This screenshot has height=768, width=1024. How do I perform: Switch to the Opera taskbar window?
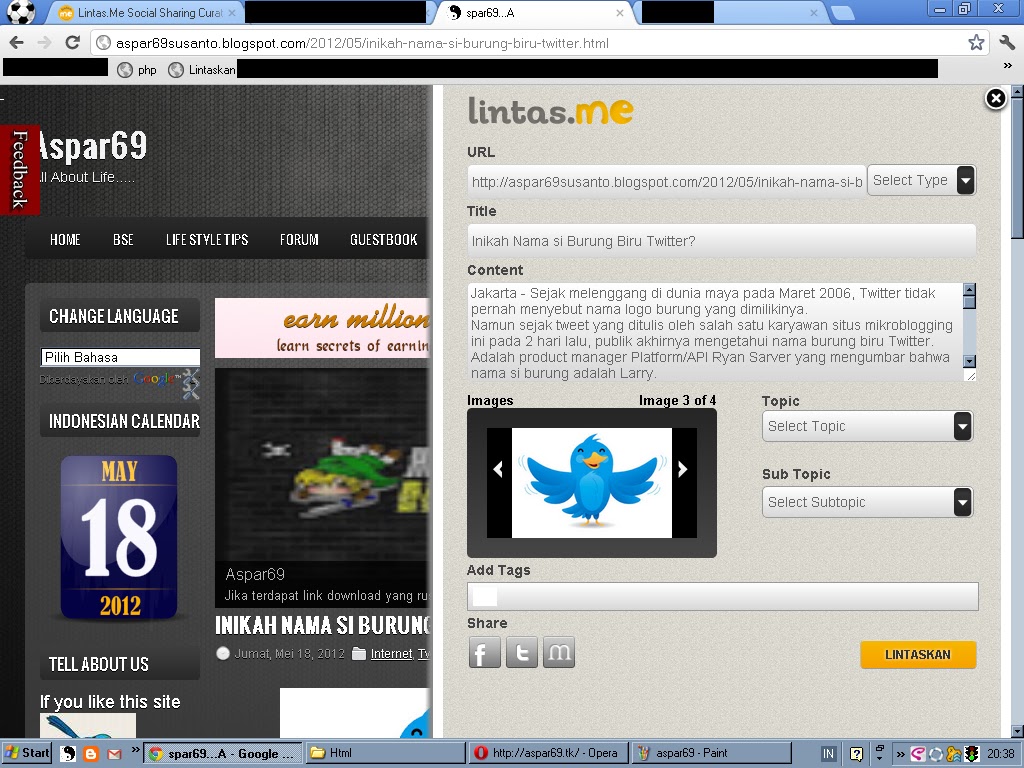(x=549, y=753)
